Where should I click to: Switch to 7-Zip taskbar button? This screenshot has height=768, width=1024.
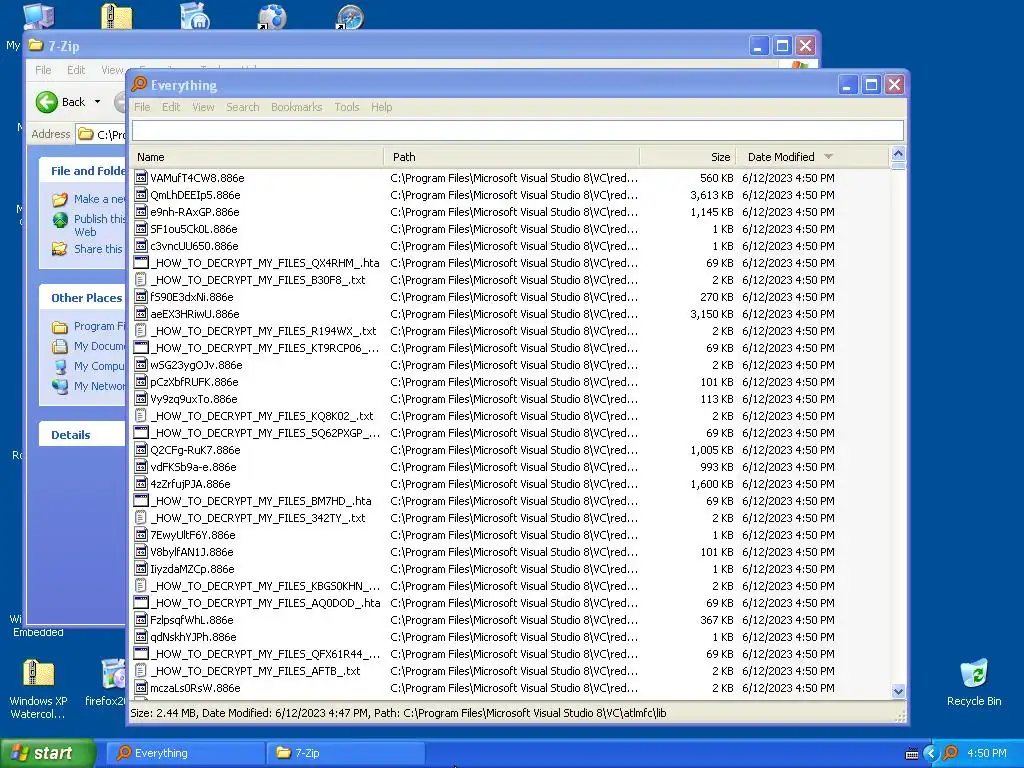point(345,753)
